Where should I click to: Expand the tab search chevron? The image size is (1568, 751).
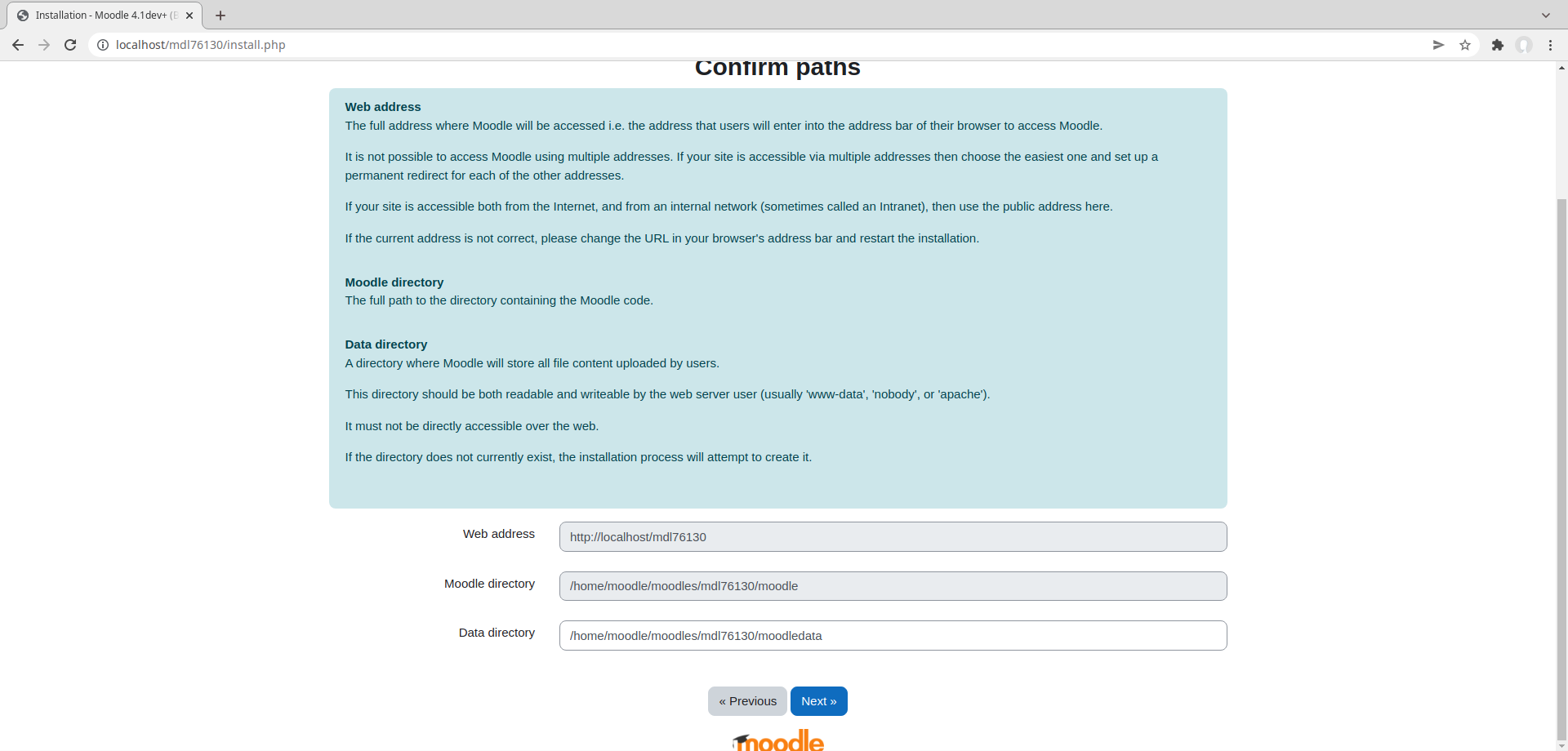click(x=1546, y=16)
